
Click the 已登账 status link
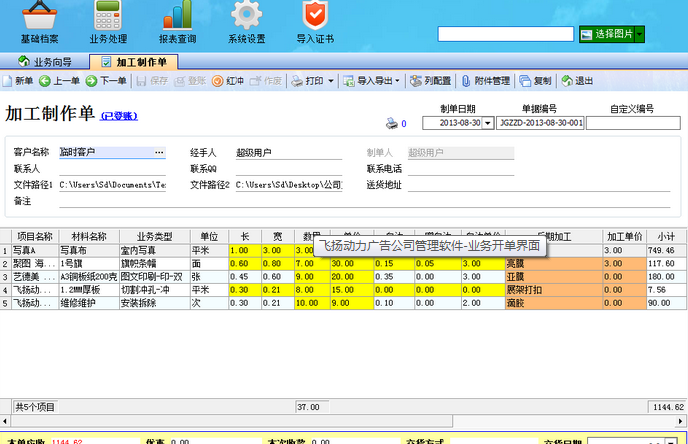[119, 116]
